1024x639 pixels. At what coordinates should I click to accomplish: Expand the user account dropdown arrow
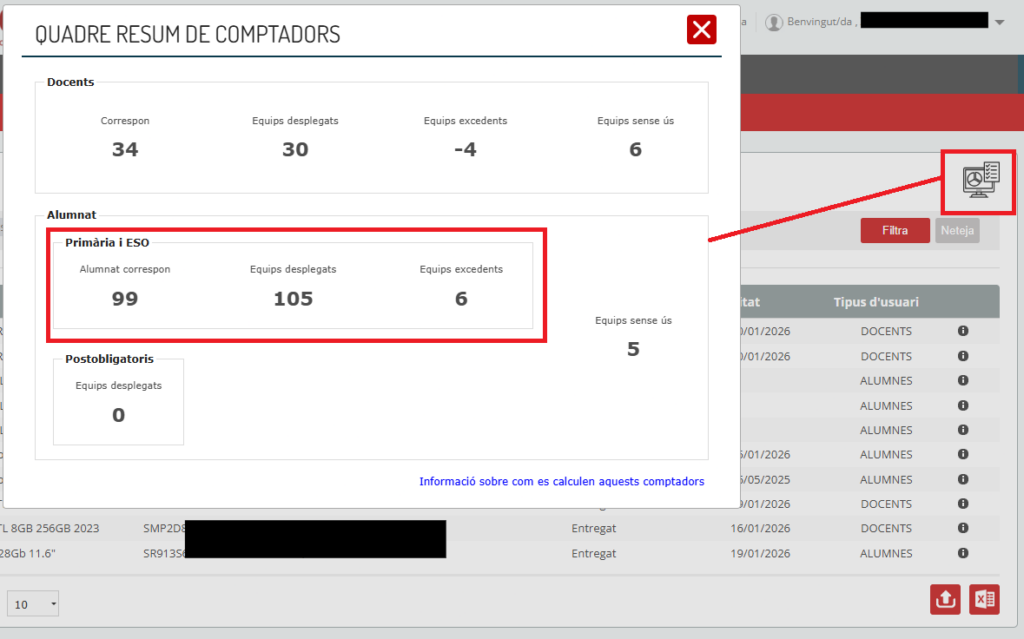click(x=999, y=22)
